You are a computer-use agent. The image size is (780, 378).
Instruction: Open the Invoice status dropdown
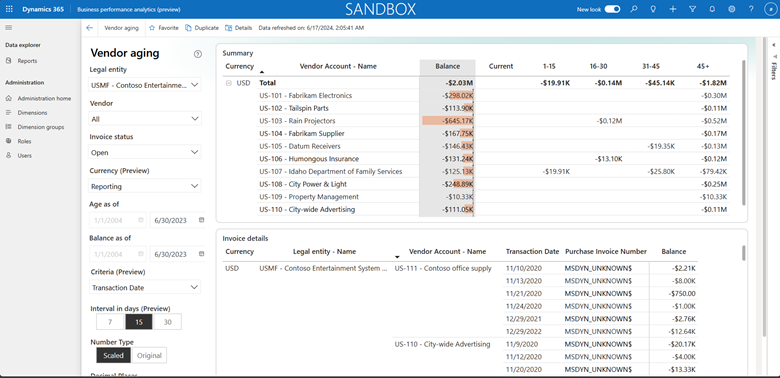(x=145, y=152)
